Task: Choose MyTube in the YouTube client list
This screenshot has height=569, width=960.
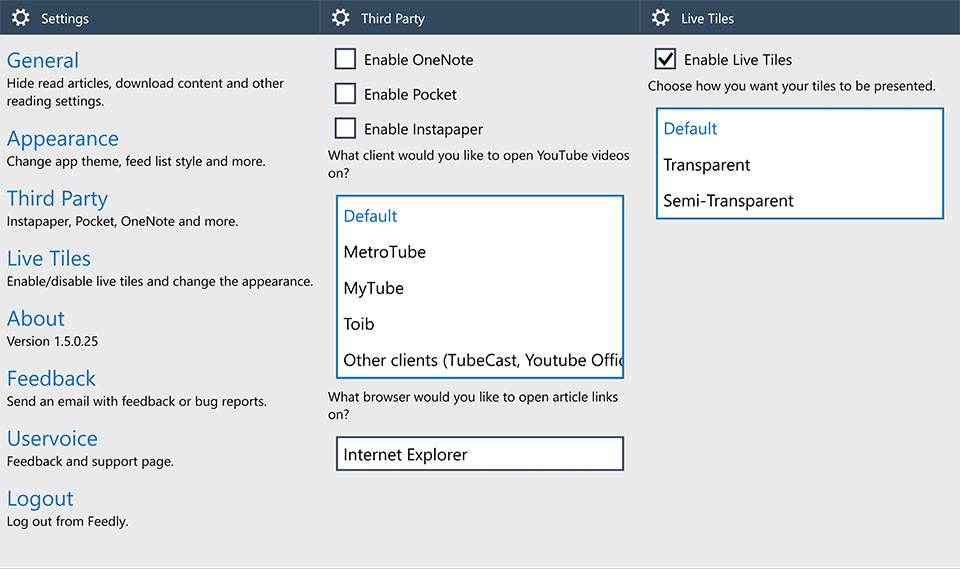Action: pyautogui.click(x=374, y=288)
